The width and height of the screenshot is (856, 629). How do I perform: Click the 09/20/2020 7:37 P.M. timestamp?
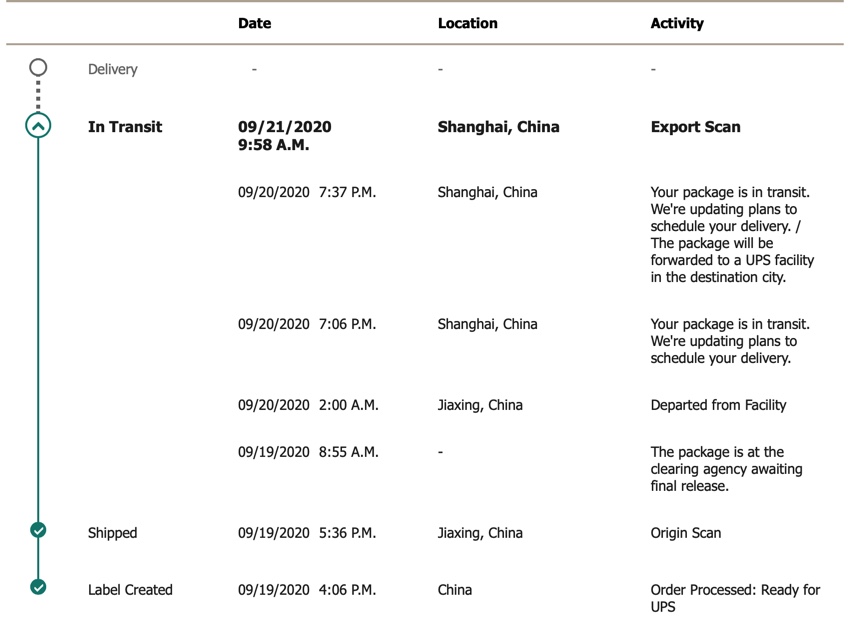point(307,192)
